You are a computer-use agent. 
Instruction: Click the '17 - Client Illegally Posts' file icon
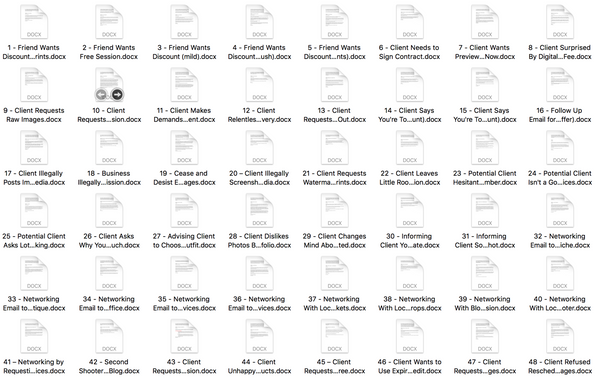pos(34,147)
